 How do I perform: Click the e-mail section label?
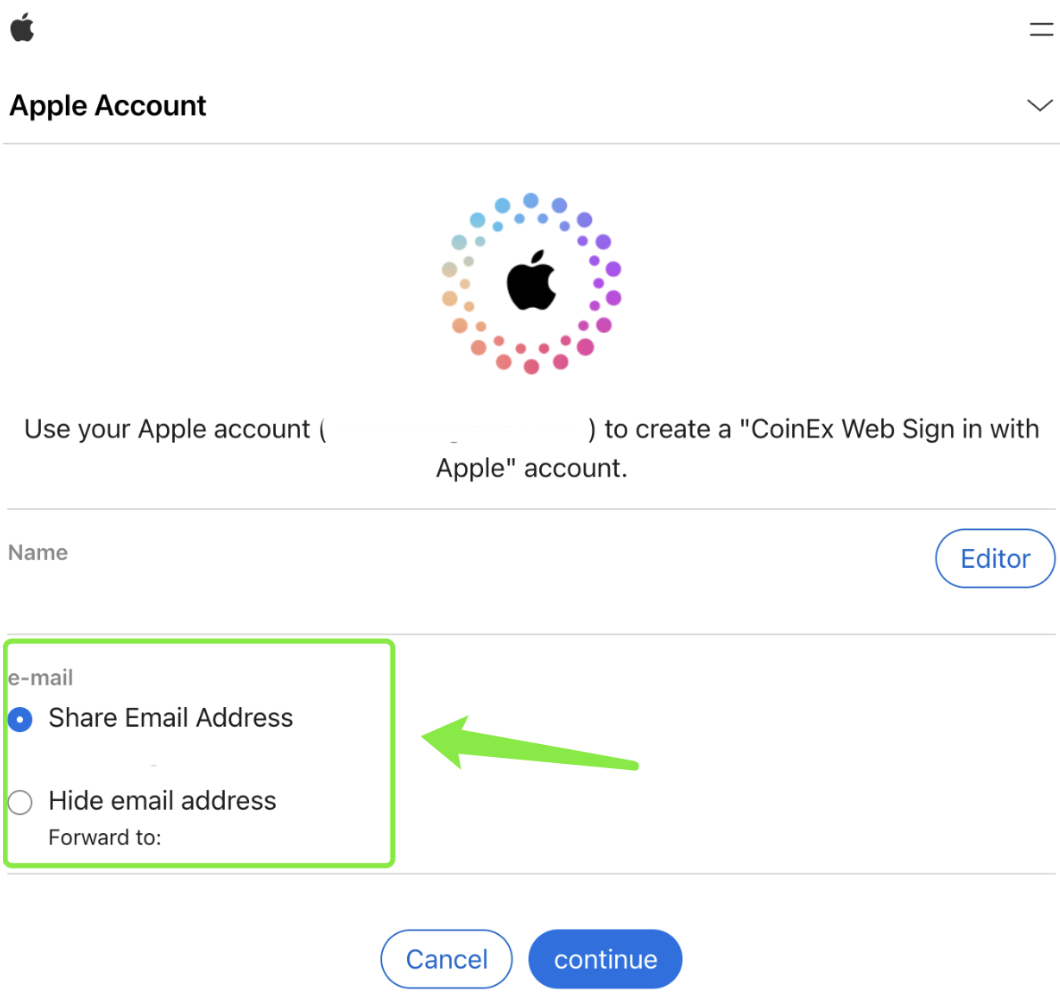click(41, 678)
